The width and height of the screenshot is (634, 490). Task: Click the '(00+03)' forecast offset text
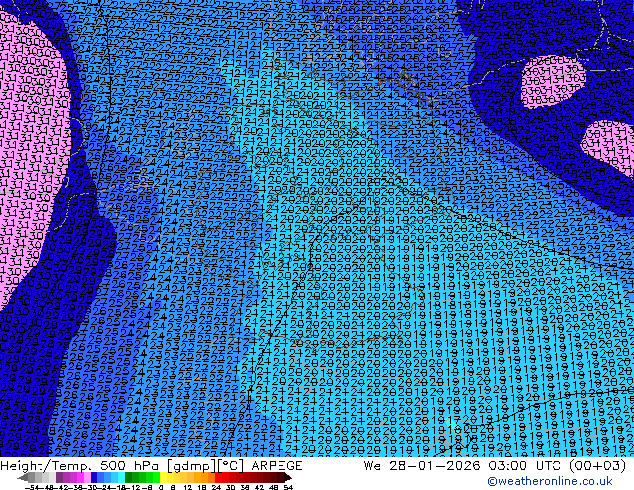click(597, 466)
